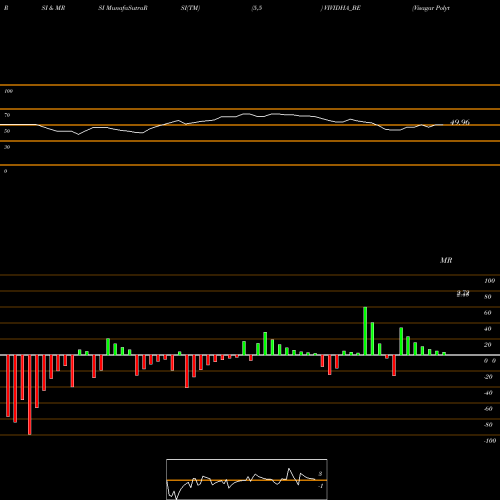Click the tallest green MR histogram bar

point(365,331)
